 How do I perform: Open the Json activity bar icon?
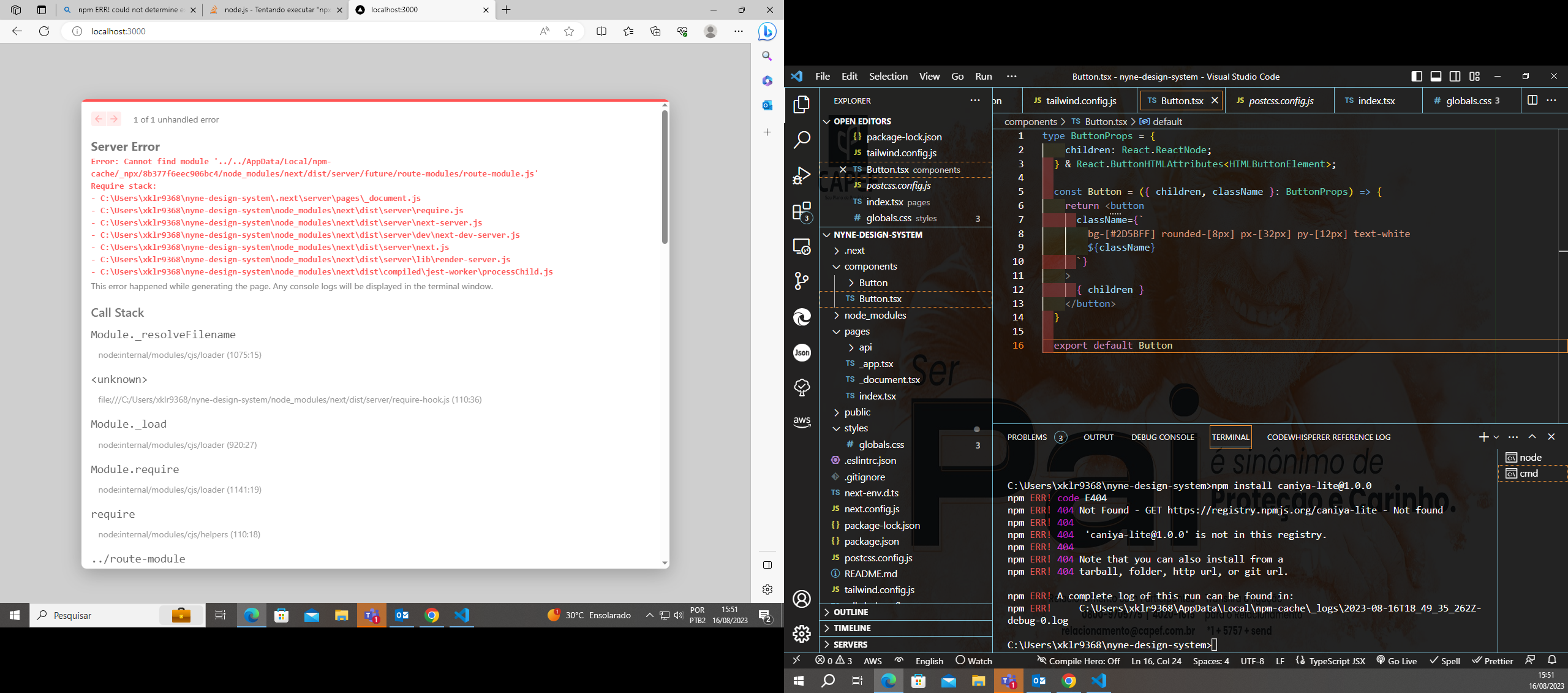pos(802,352)
